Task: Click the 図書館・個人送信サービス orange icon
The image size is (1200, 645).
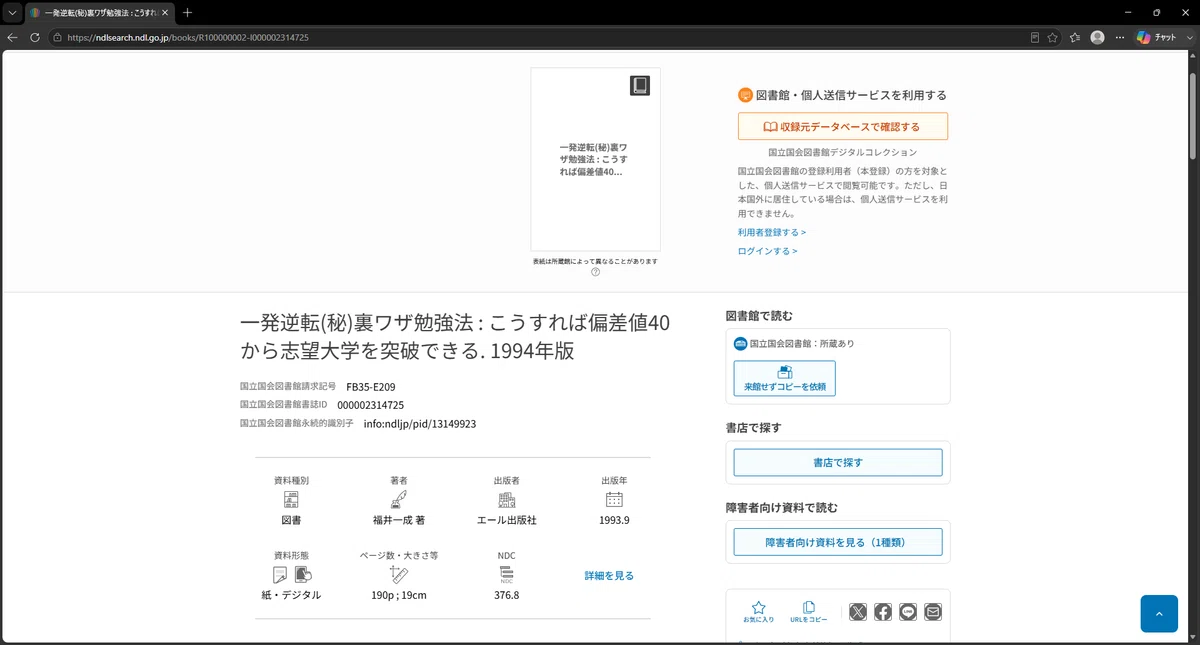Action: click(x=745, y=95)
